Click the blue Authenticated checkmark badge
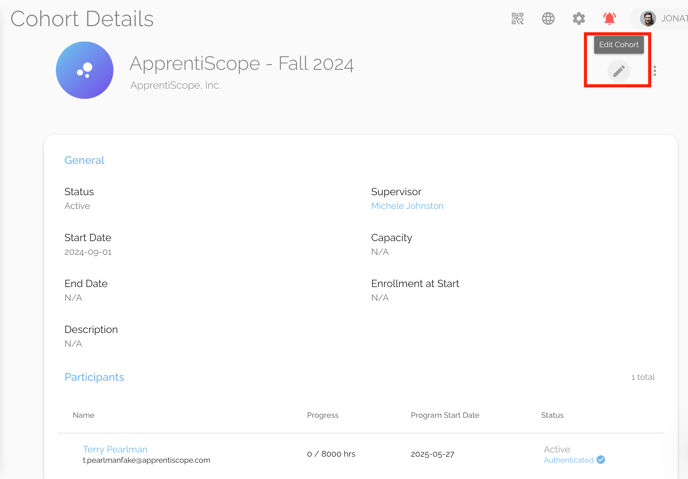688x479 pixels. coord(601,459)
